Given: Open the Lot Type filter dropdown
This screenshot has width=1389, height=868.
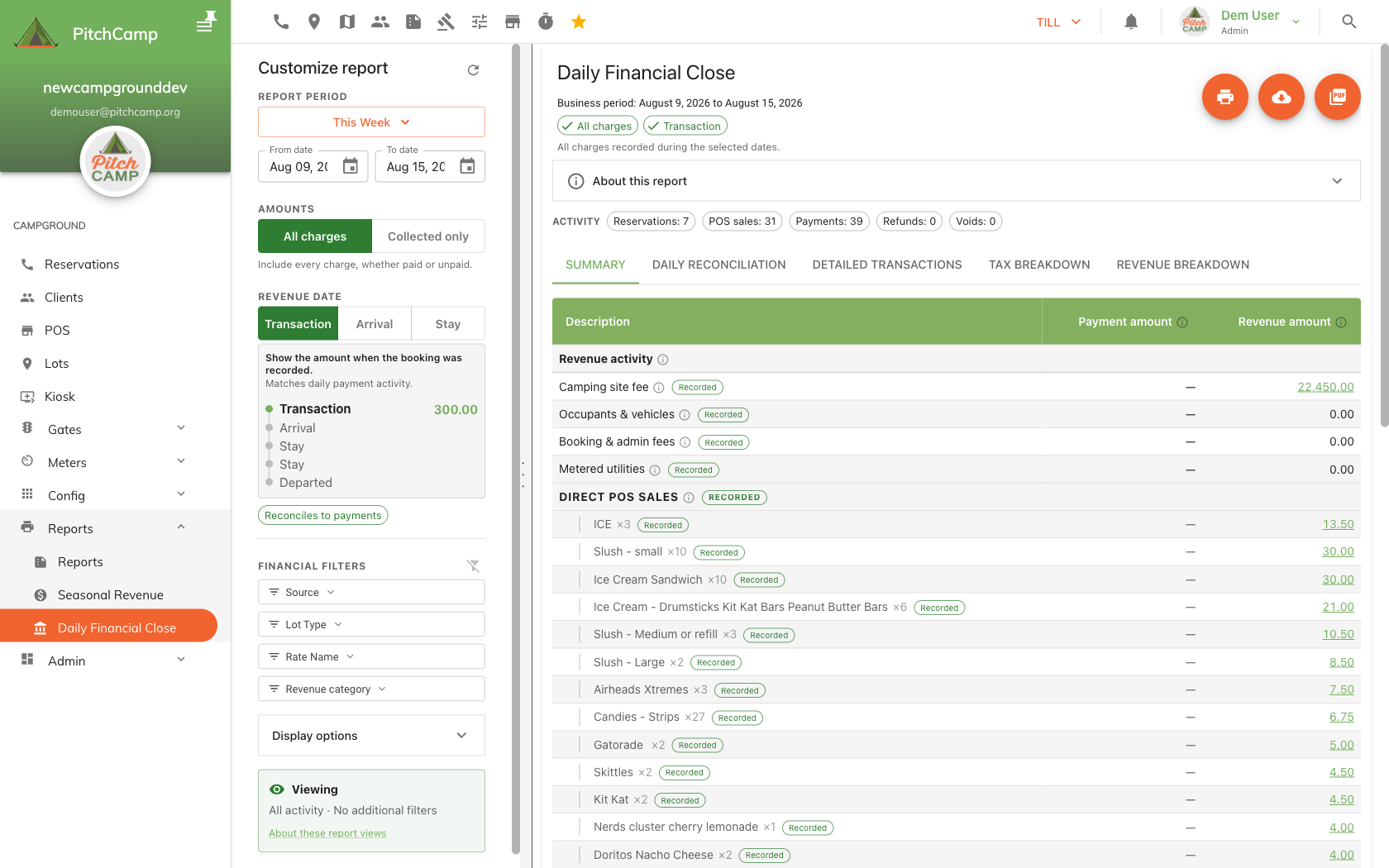Looking at the screenshot, I should pos(371,624).
